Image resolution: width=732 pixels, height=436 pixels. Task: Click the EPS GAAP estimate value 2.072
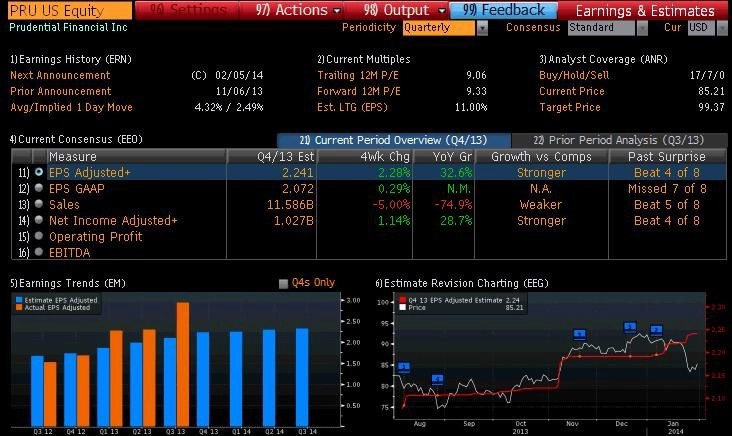297,189
